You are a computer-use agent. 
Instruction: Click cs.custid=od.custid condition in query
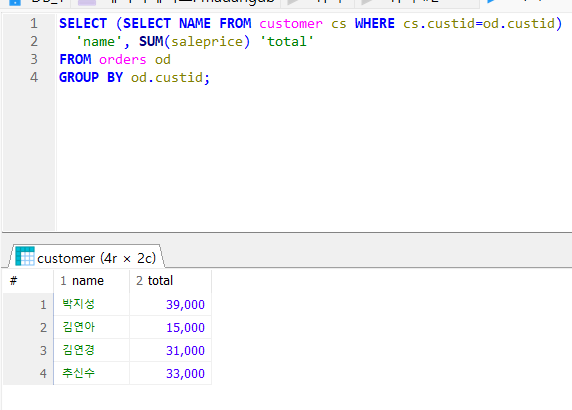coord(479,24)
